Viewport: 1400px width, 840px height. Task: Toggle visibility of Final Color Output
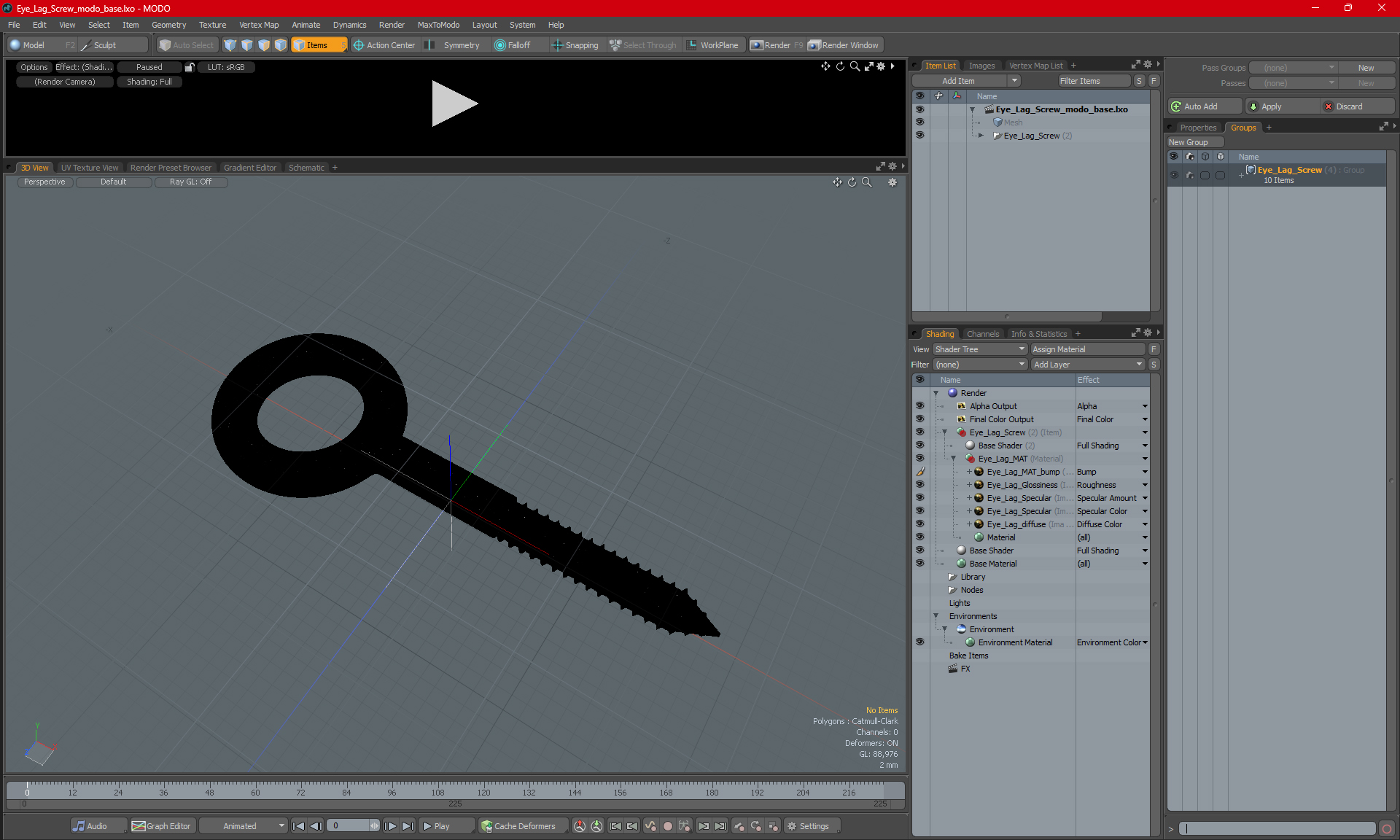919,419
